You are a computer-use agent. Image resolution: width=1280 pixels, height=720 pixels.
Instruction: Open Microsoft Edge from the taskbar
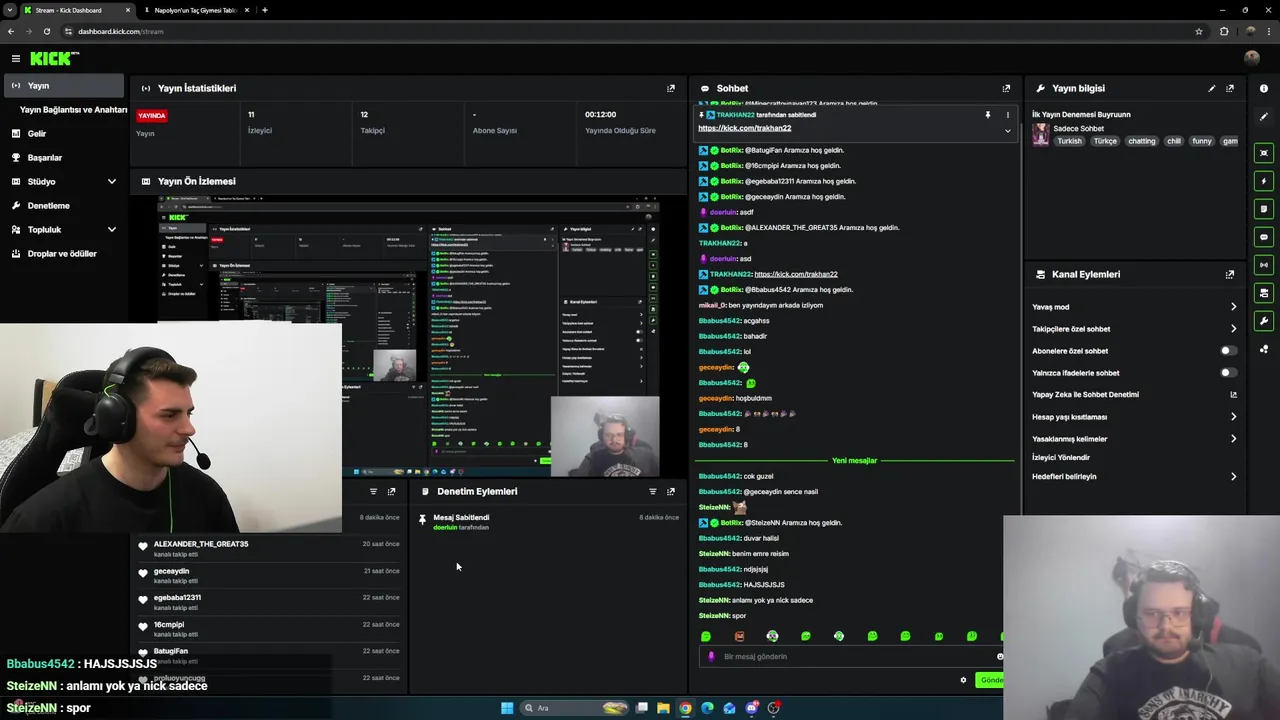[x=707, y=708]
